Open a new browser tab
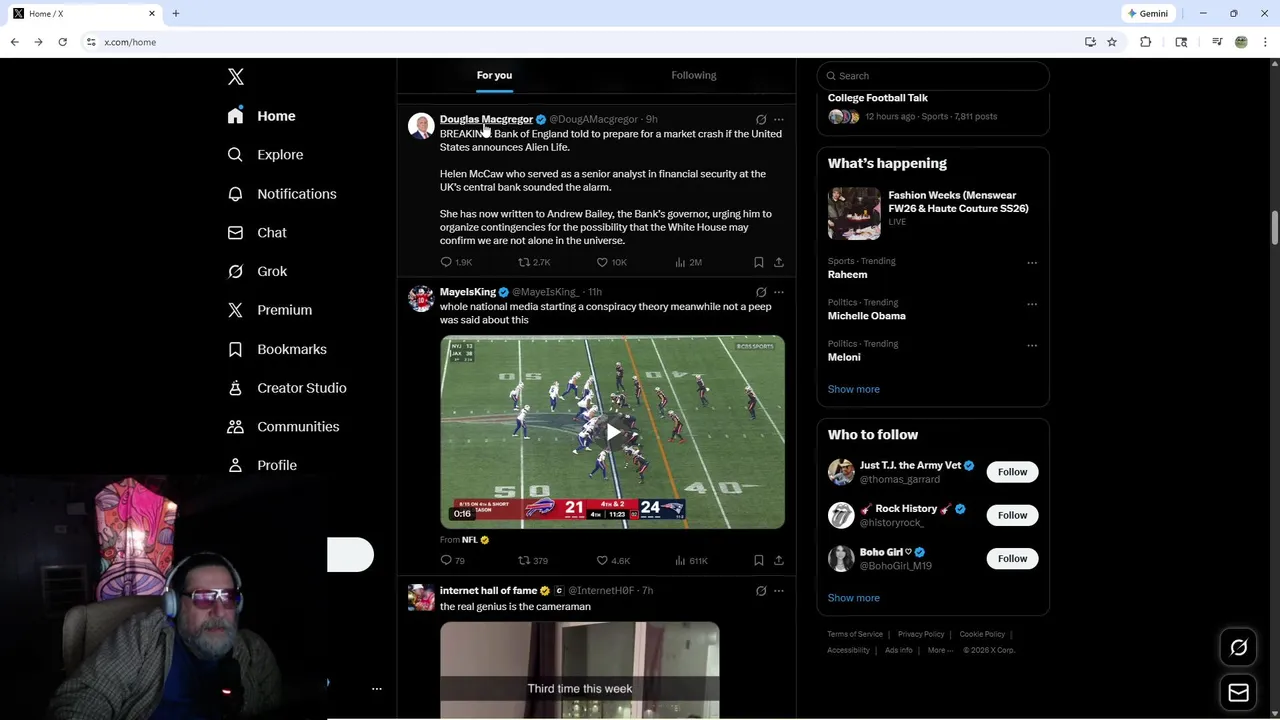Image resolution: width=1280 pixels, height=720 pixels. point(176,14)
